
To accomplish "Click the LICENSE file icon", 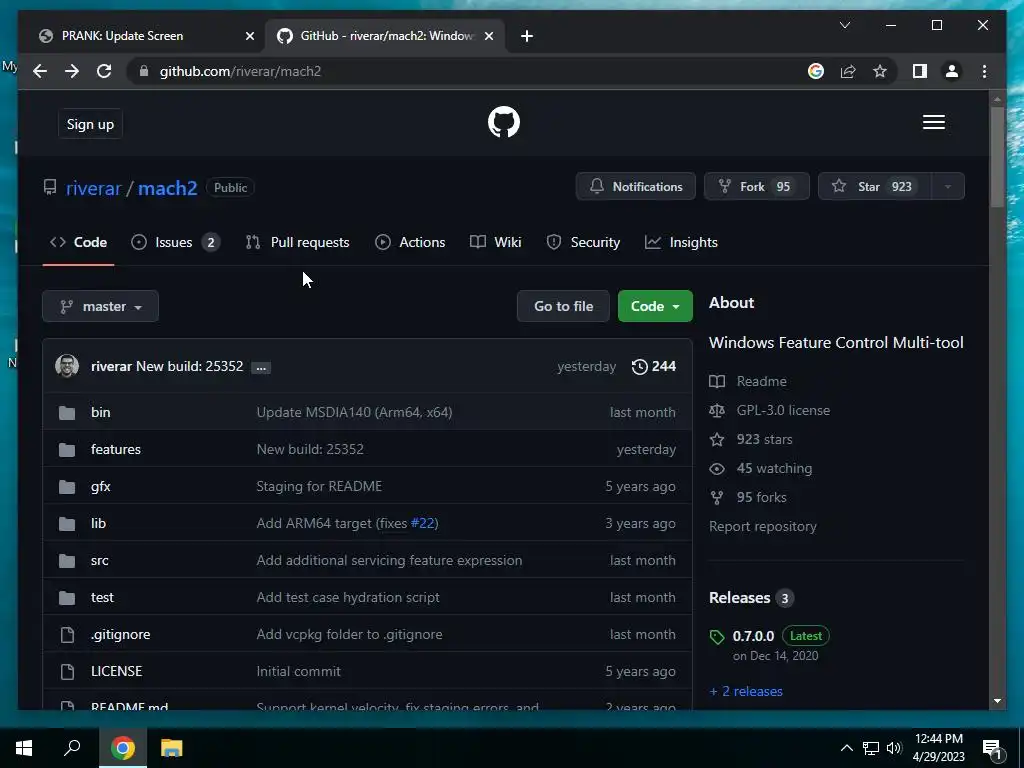I will coord(67,671).
